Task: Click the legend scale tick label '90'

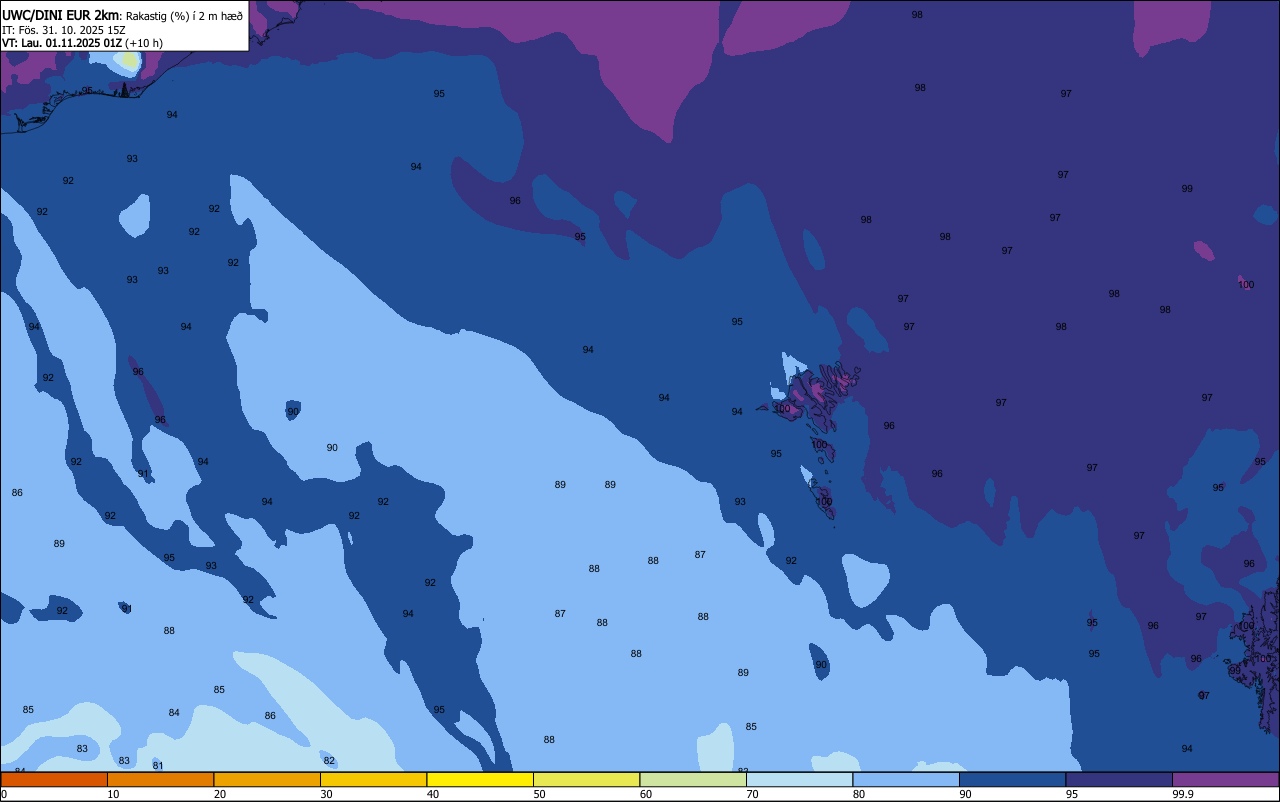Action: click(x=965, y=794)
